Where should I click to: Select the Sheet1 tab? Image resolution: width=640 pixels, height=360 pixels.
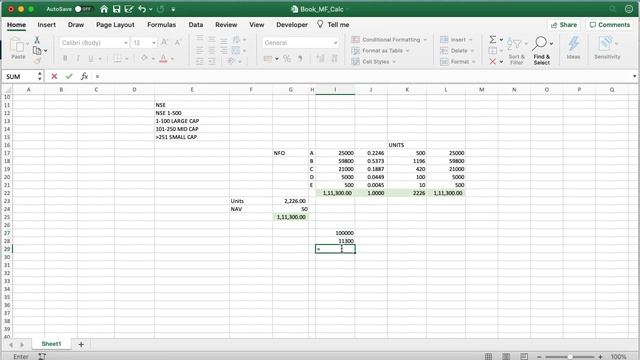(51, 344)
